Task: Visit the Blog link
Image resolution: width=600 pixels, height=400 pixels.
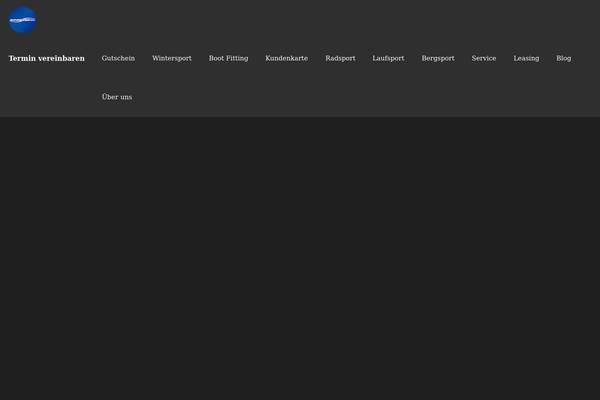Action: [564, 59]
